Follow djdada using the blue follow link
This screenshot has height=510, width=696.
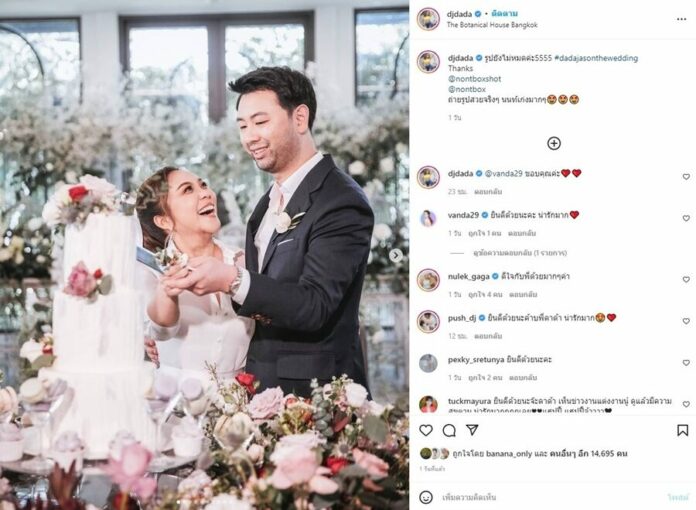pos(504,14)
